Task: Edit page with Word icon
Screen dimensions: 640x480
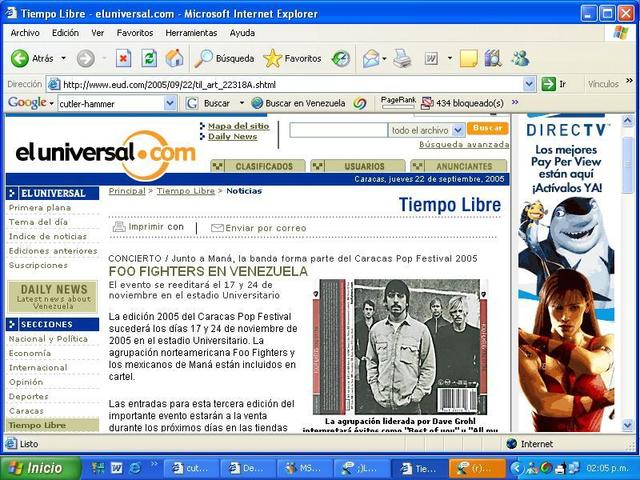Action: click(x=431, y=58)
